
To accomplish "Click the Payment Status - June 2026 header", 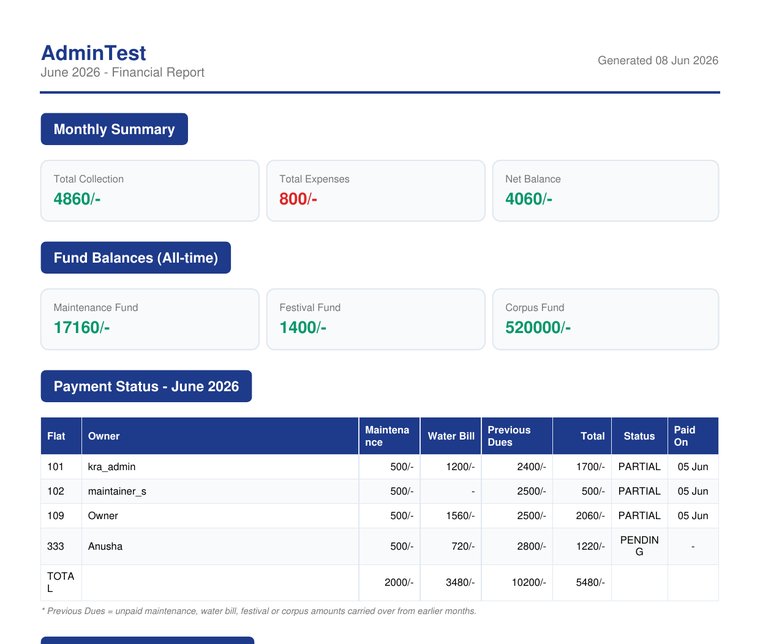I will pos(146,386).
